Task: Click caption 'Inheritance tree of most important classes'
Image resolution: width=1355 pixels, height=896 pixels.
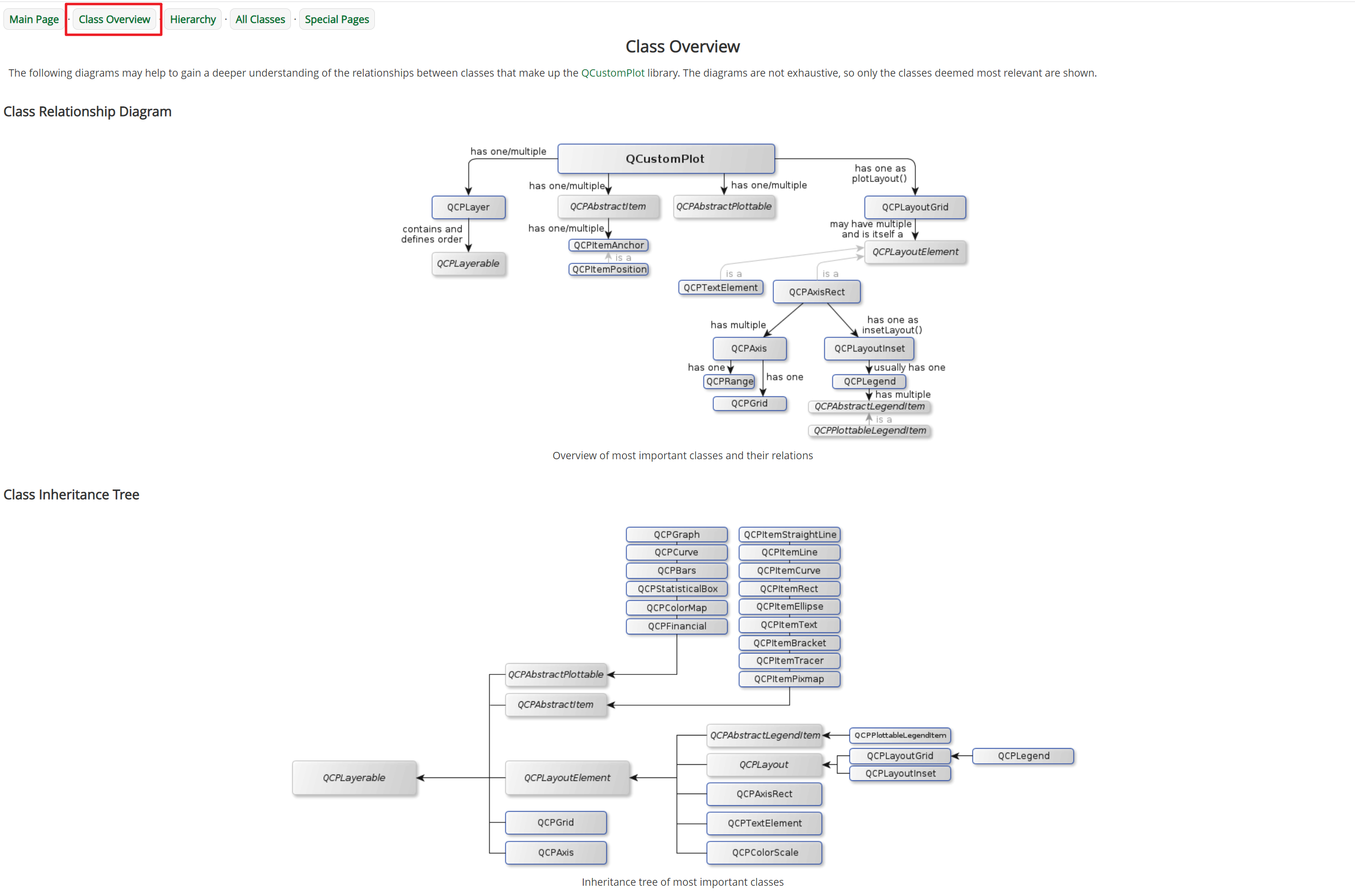Action: [682, 882]
